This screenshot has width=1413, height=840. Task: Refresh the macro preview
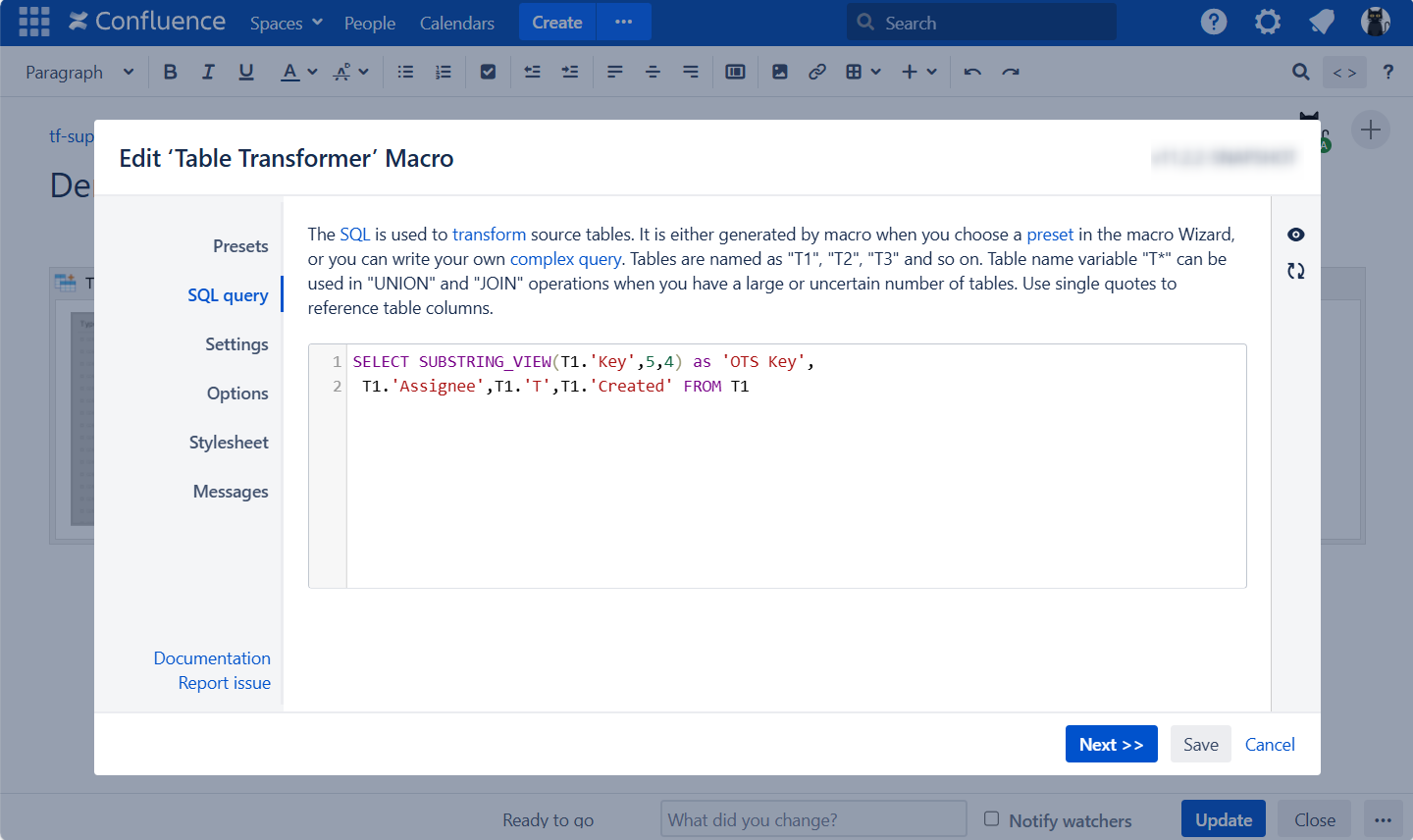point(1296,271)
